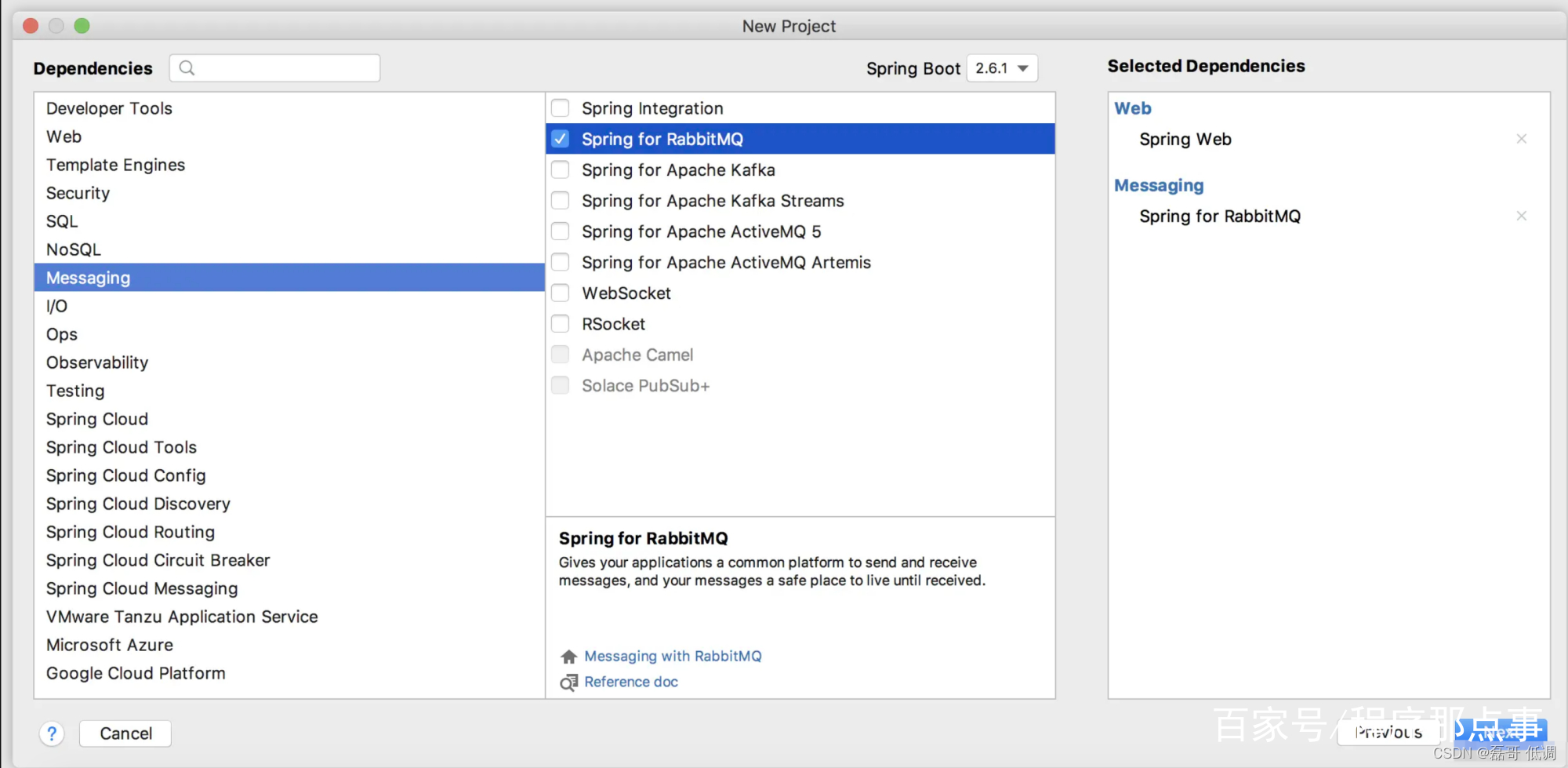1568x768 pixels.
Task: Click the red close window button
Action: tap(31, 26)
